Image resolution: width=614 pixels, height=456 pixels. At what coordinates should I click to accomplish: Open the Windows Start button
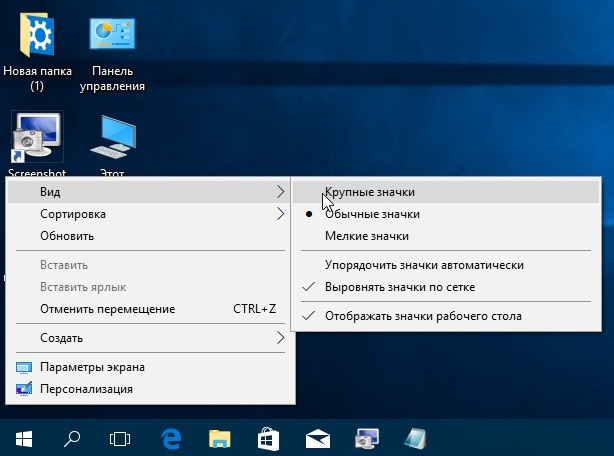(24, 439)
